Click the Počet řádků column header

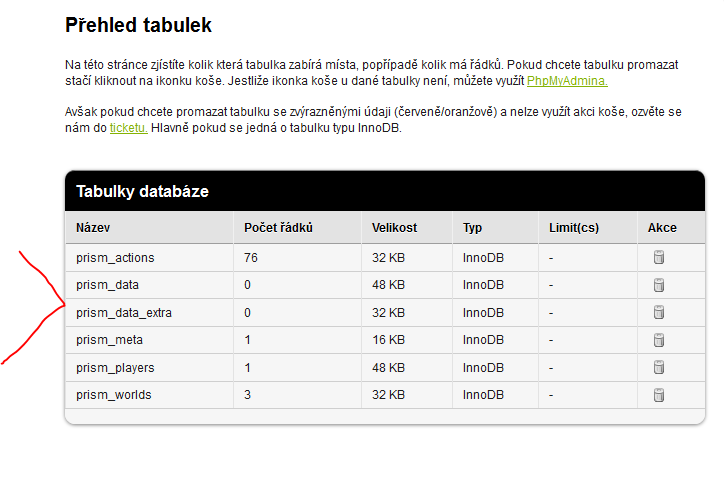[x=278, y=228]
